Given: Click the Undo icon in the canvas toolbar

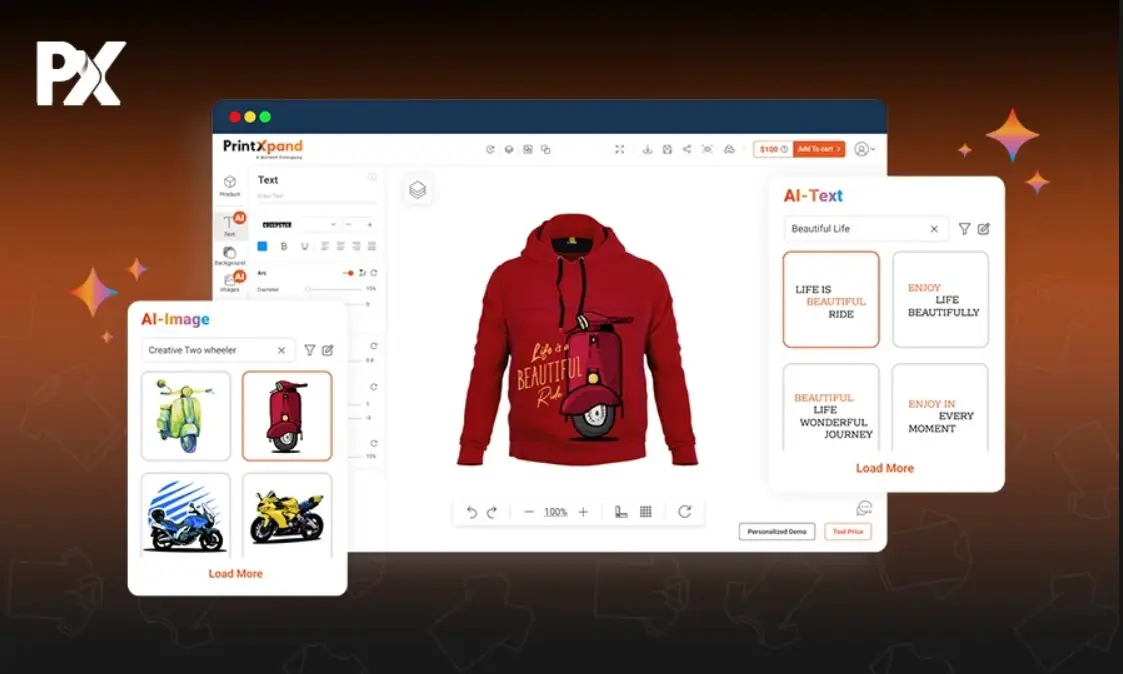Looking at the screenshot, I should pyautogui.click(x=470, y=511).
